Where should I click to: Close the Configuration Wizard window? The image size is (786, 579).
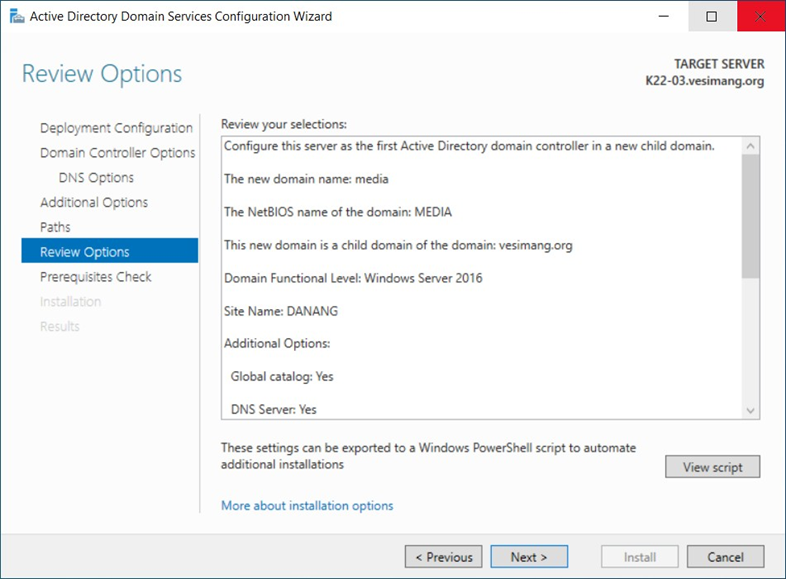(760, 17)
